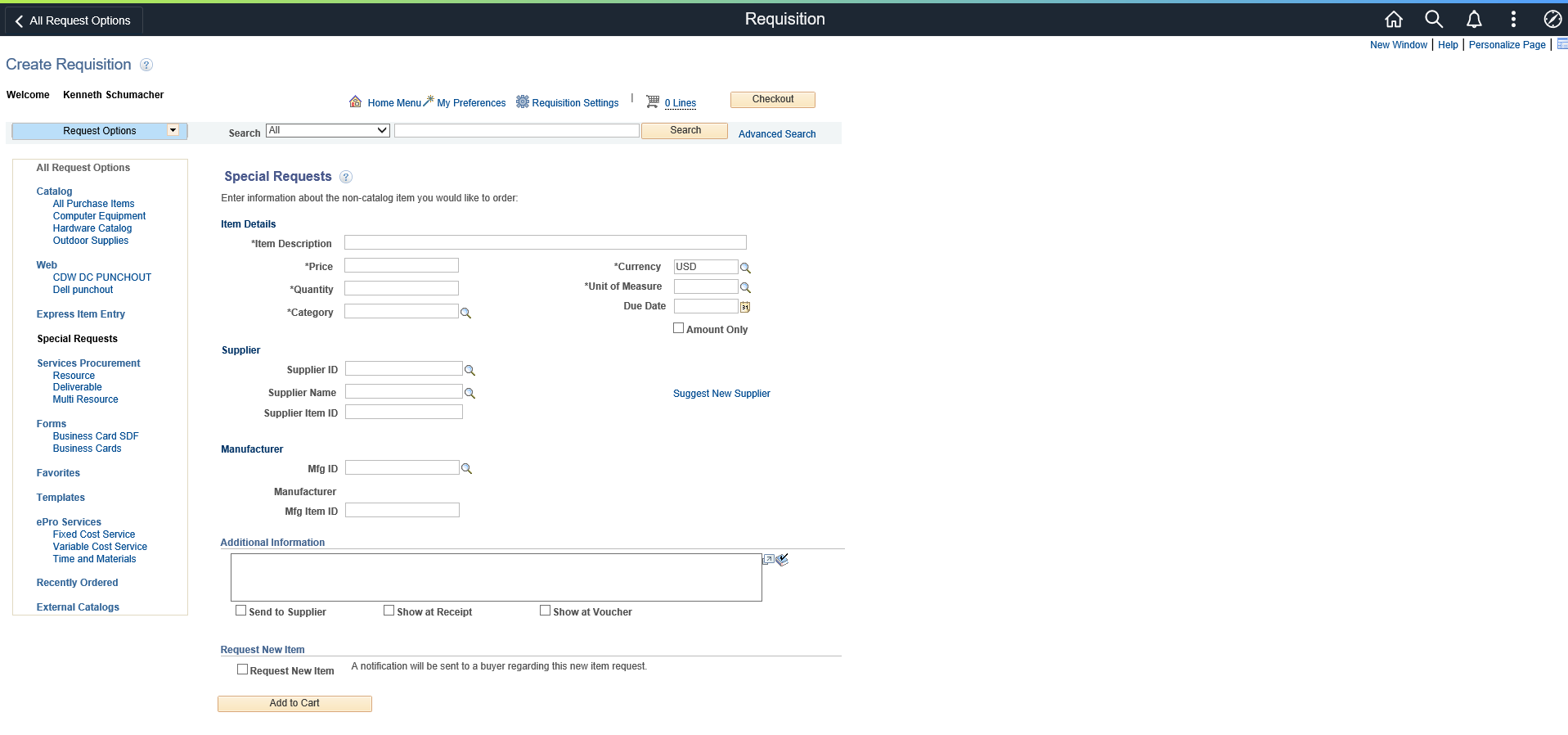Viewport: 1568px width, 735px height.
Task: Click the NavBar compass icon
Action: 1552,19
